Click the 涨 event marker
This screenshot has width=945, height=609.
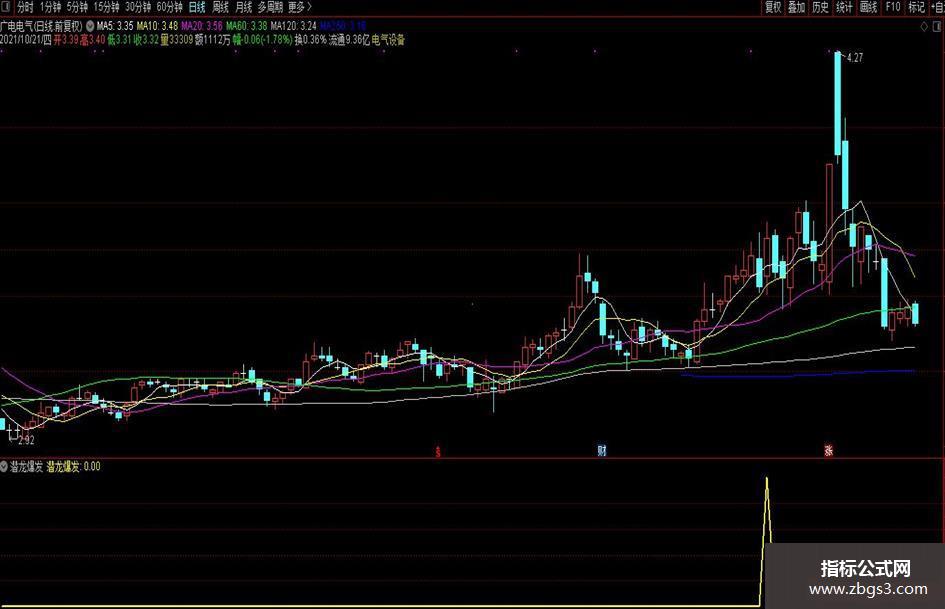pos(829,450)
